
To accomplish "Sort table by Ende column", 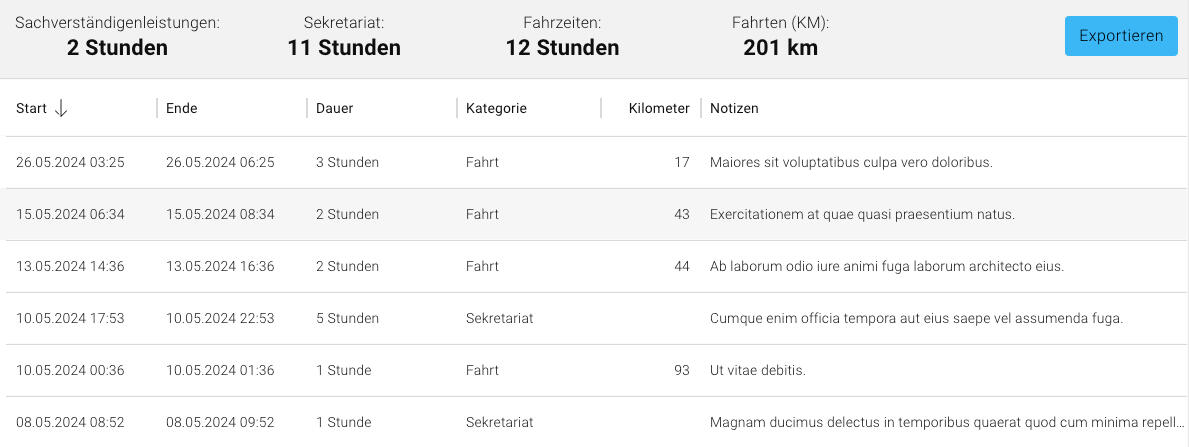I will [x=182, y=108].
